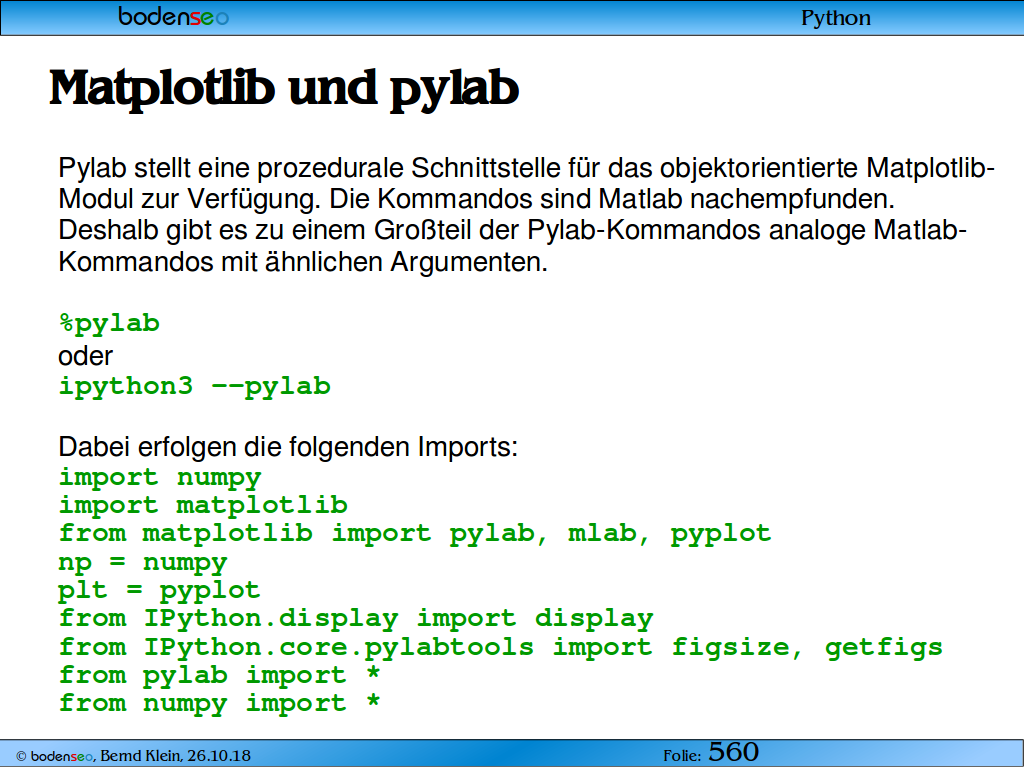Click the '%pylab' code line

pos(109,323)
